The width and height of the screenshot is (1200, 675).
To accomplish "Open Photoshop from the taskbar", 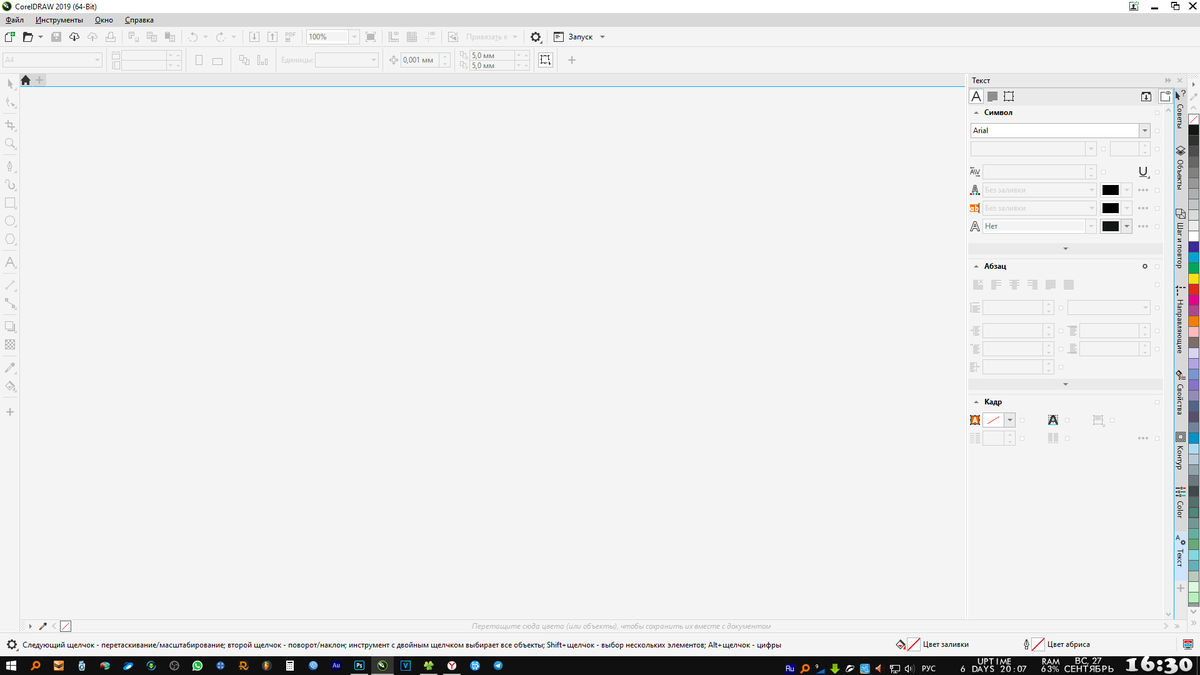I will pyautogui.click(x=359, y=665).
